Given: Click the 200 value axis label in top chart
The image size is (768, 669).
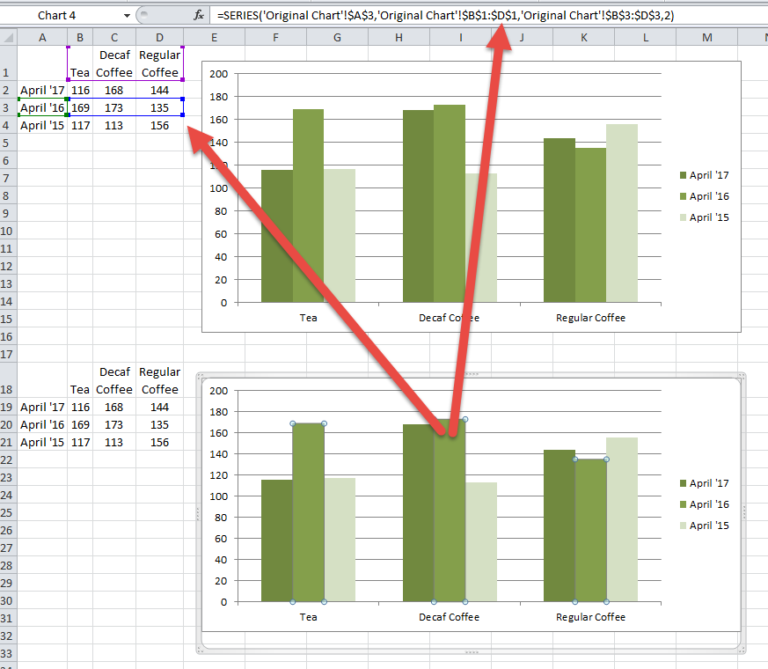Looking at the screenshot, I should pos(218,74).
